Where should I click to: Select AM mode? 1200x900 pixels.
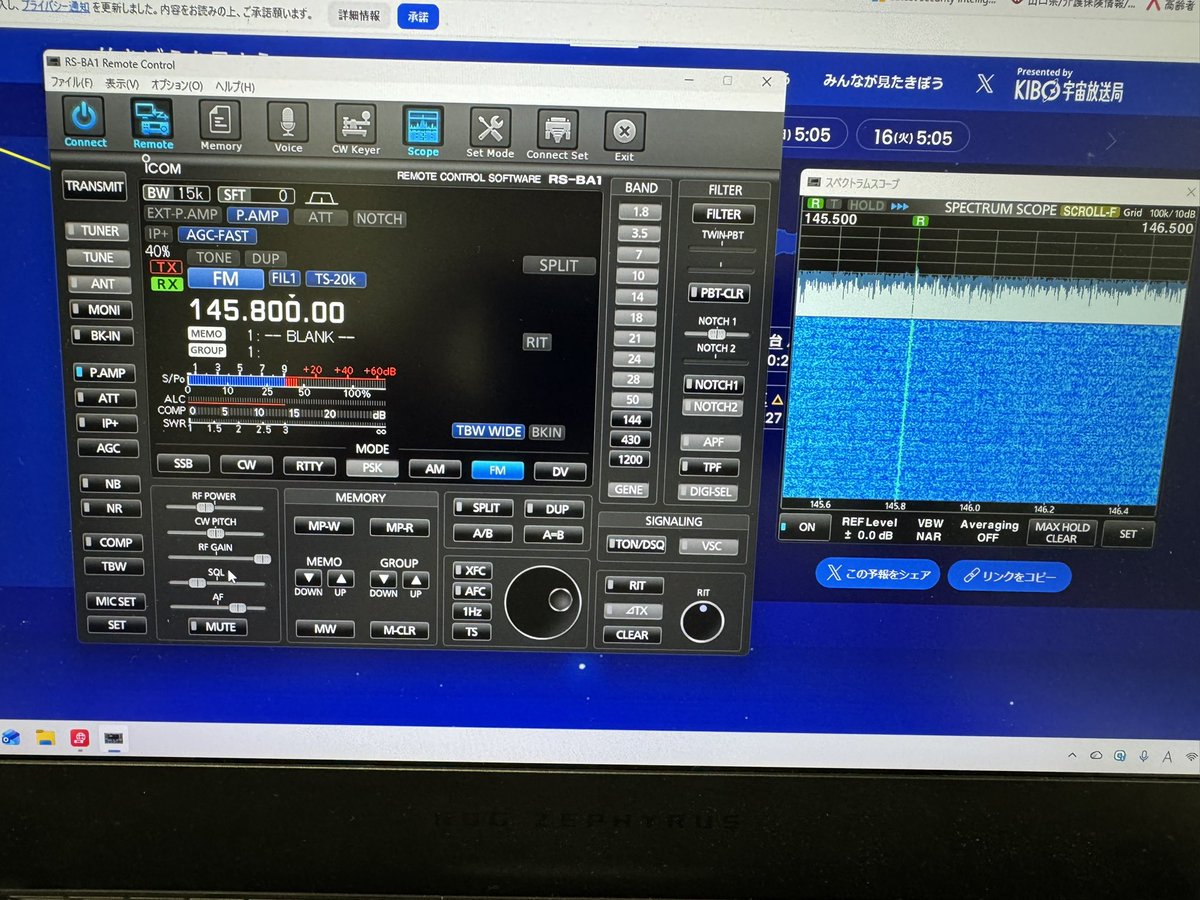[x=435, y=469]
